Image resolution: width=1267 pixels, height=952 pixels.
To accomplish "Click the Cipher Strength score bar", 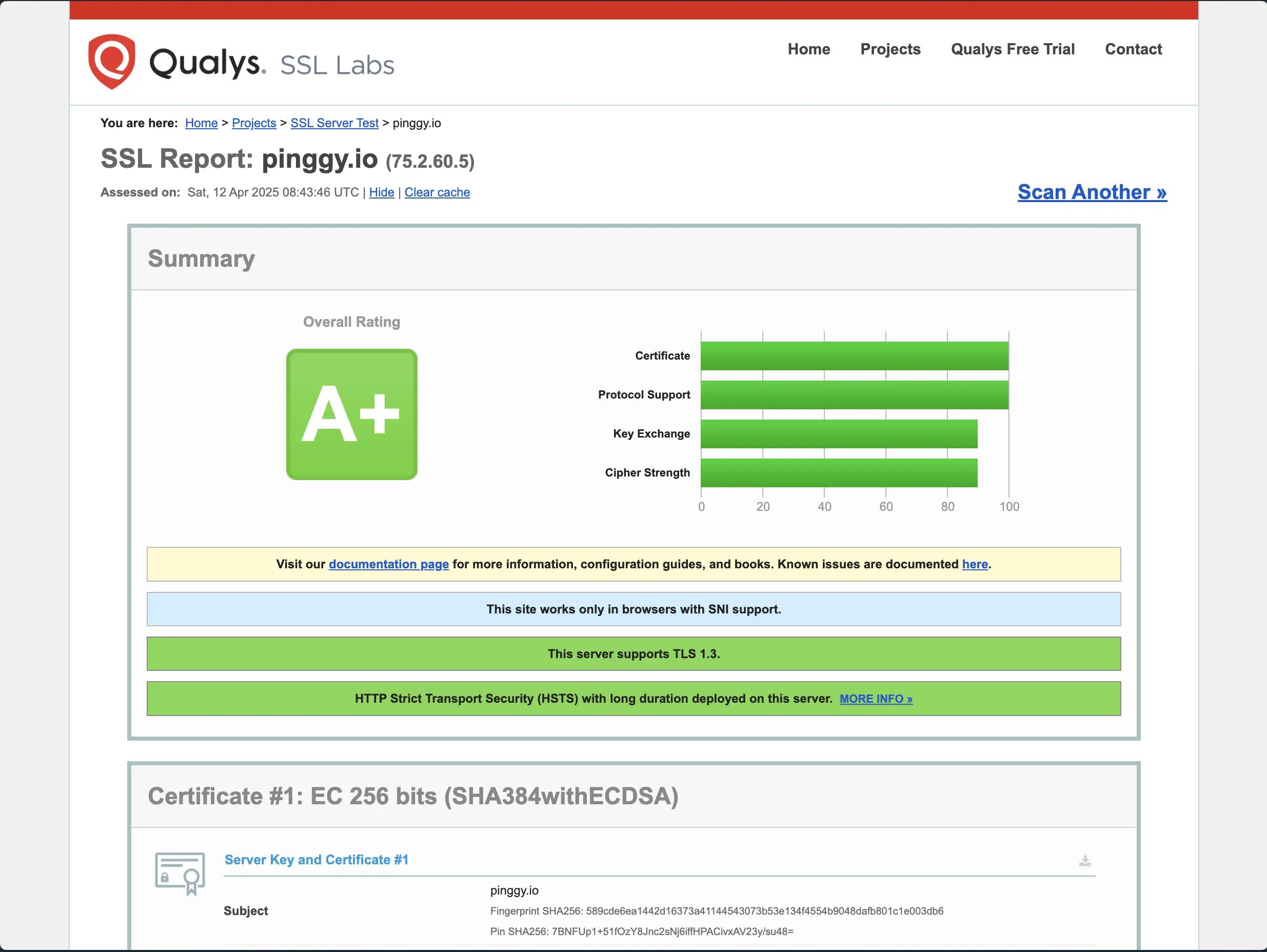I will 839,472.
